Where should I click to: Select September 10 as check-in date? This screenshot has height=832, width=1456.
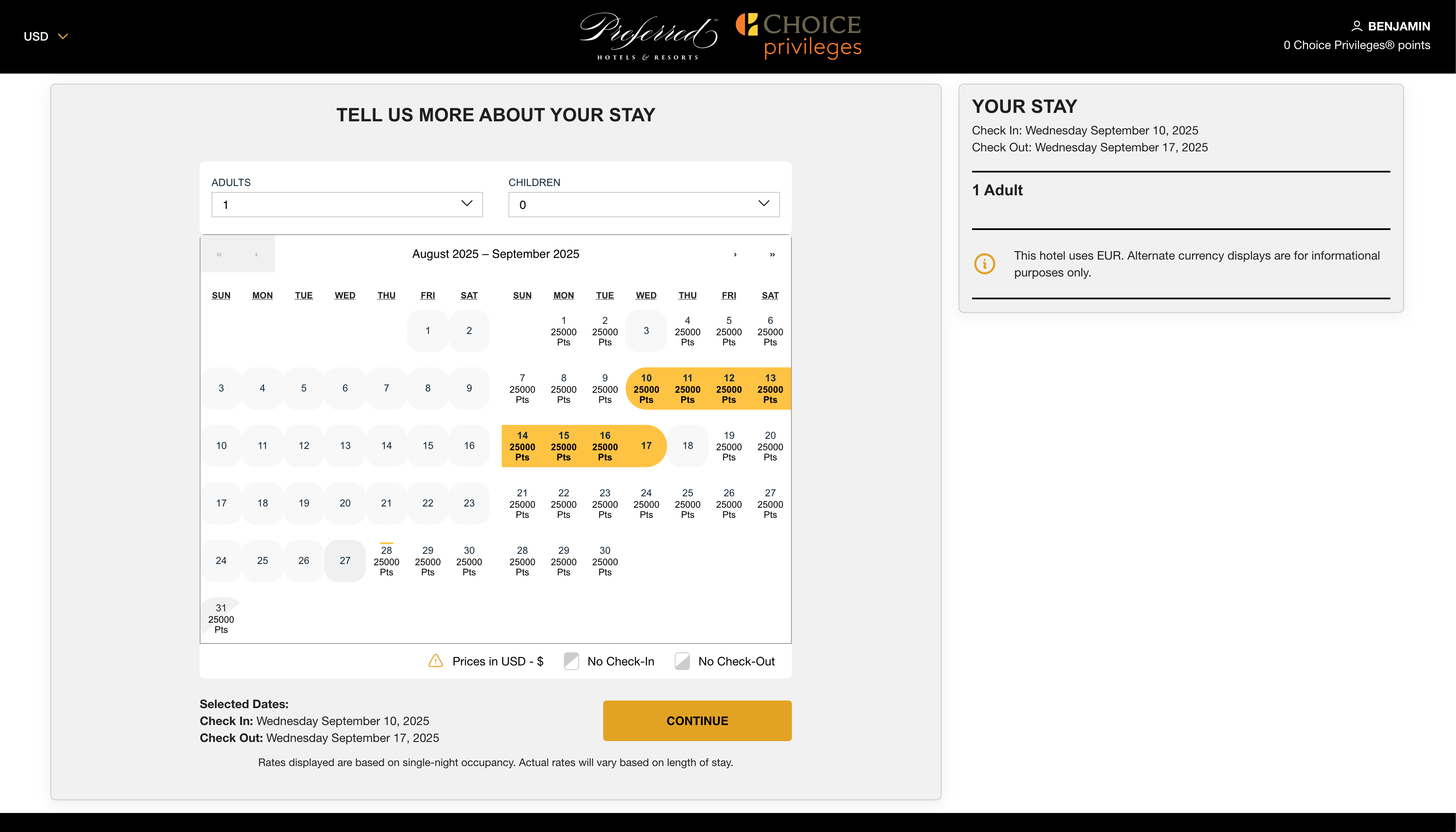(646, 389)
